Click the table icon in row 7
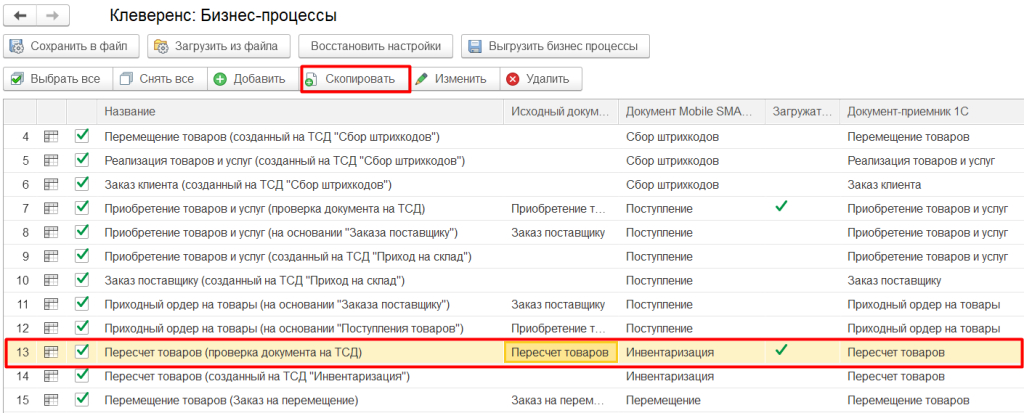 [51, 208]
